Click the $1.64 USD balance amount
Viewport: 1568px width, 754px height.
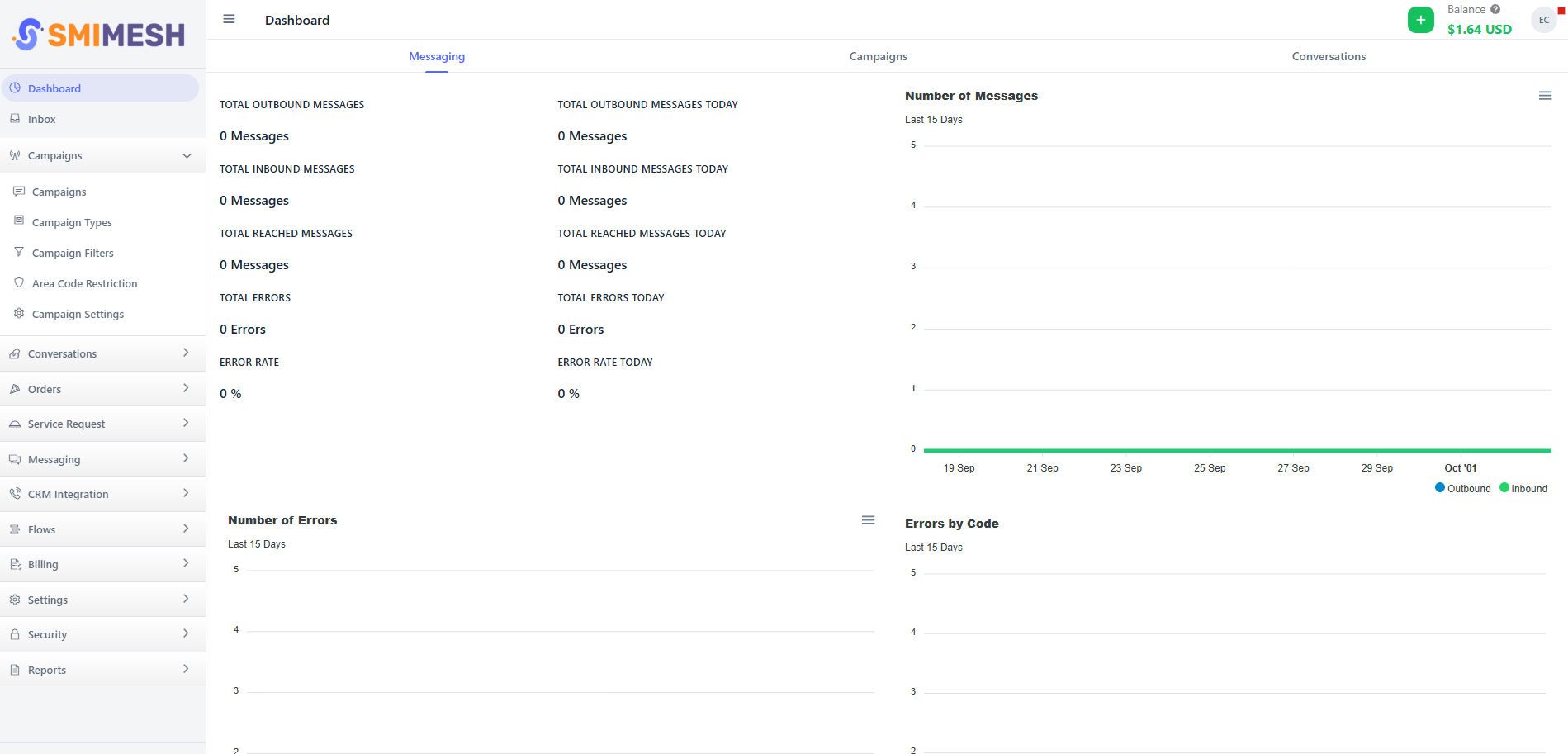click(1479, 29)
